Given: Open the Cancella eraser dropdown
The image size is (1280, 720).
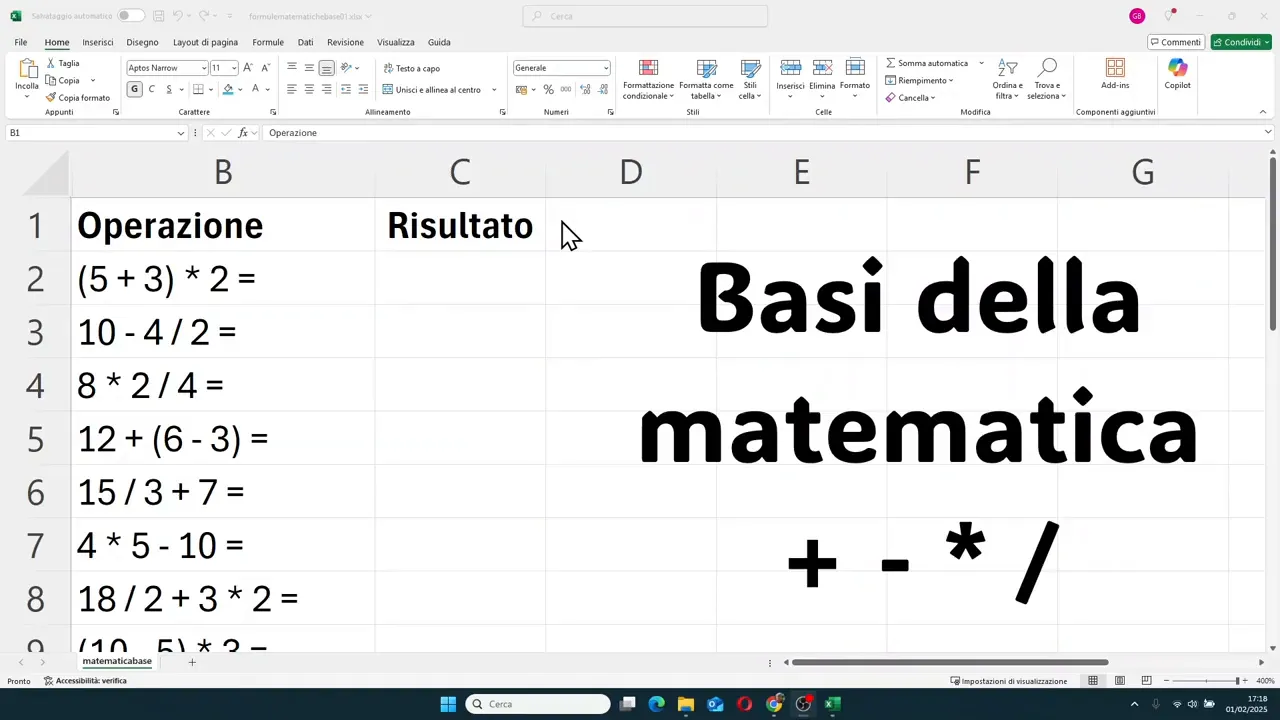Looking at the screenshot, I should [910, 98].
